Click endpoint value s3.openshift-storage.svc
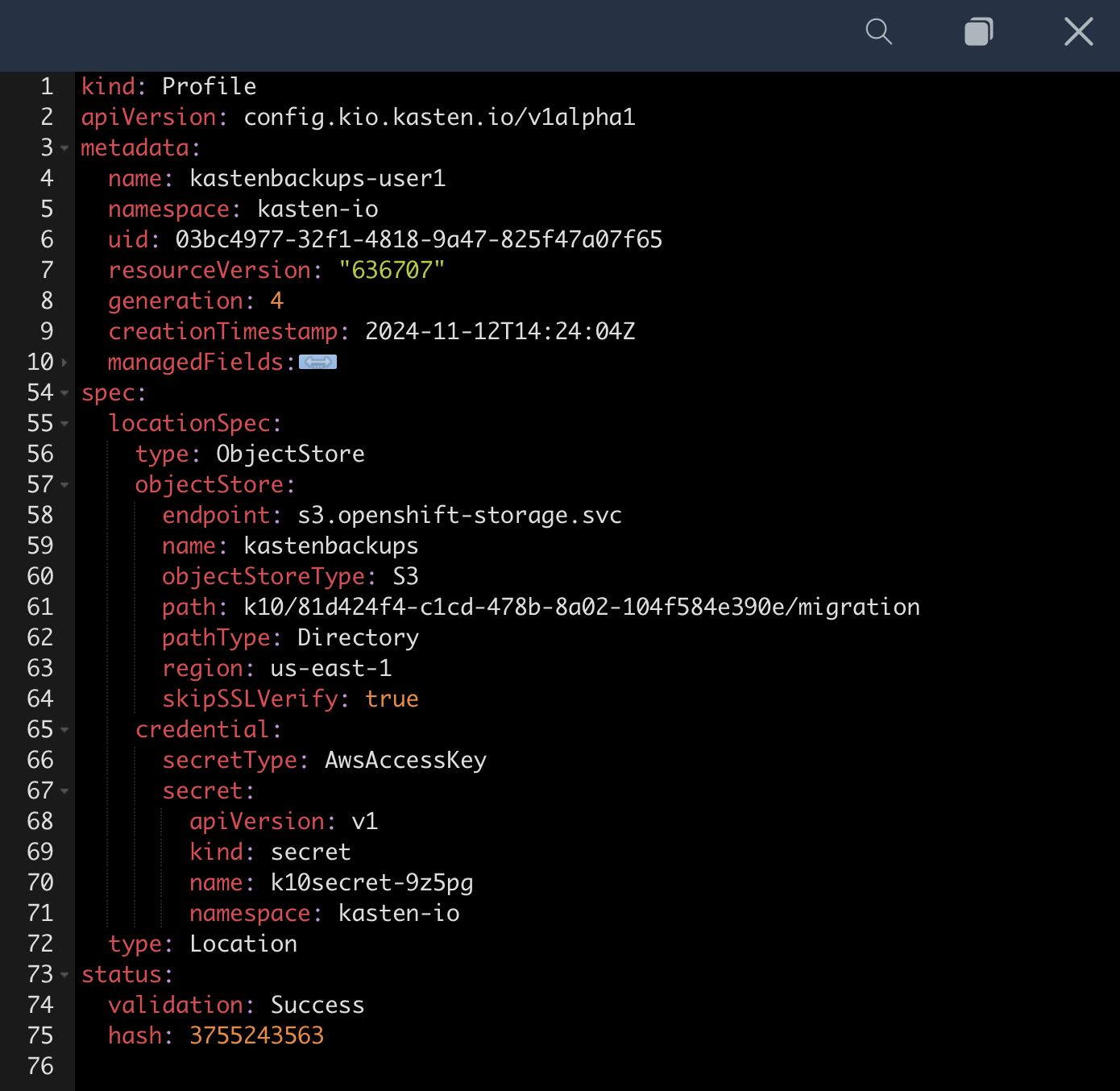The height and width of the screenshot is (1091, 1120). pos(460,515)
